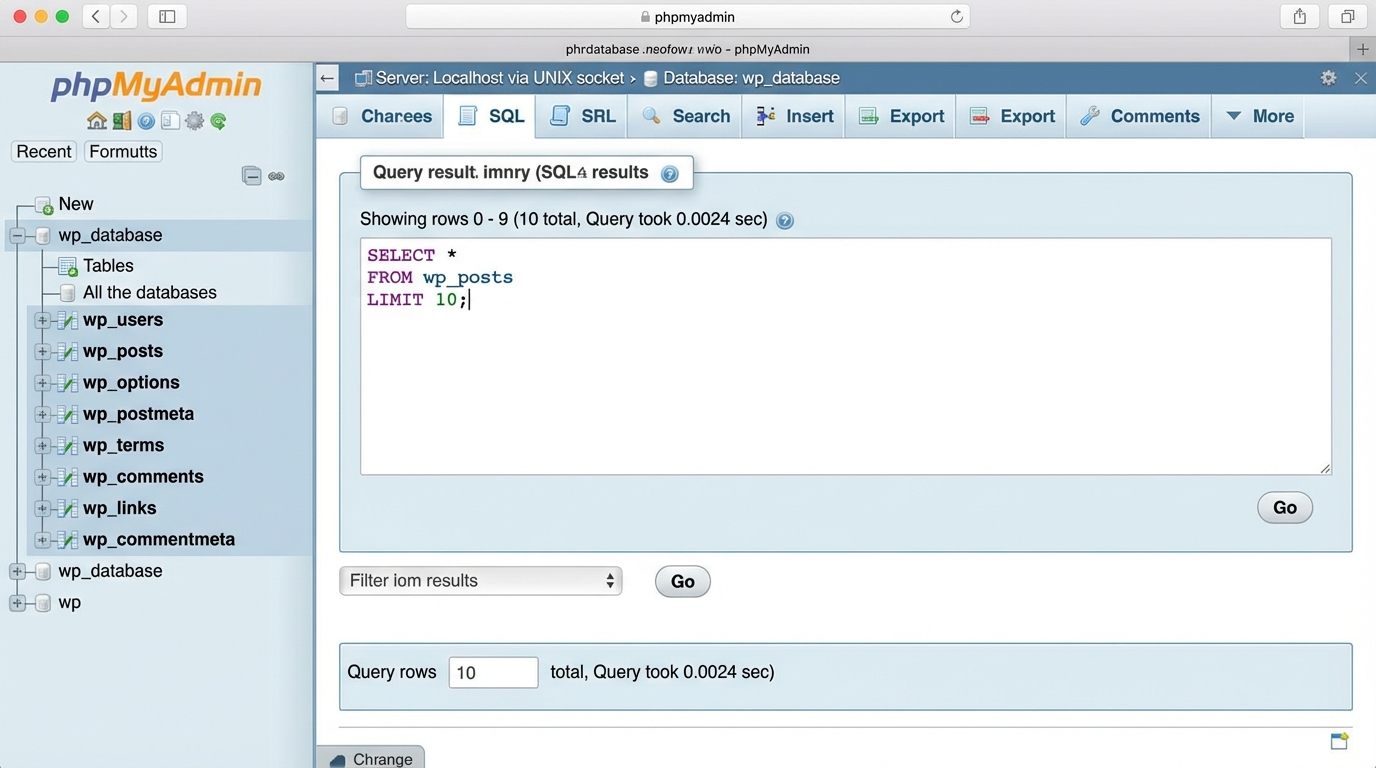This screenshot has height=768, width=1376.
Task: Collapse the wp_database tree node
Action: [18, 235]
